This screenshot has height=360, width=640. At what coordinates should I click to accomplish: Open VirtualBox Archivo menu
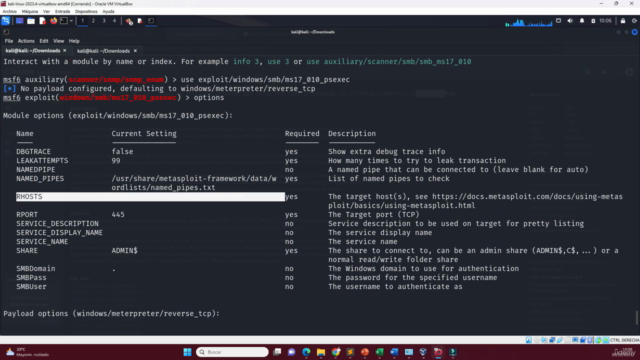coord(9,11)
